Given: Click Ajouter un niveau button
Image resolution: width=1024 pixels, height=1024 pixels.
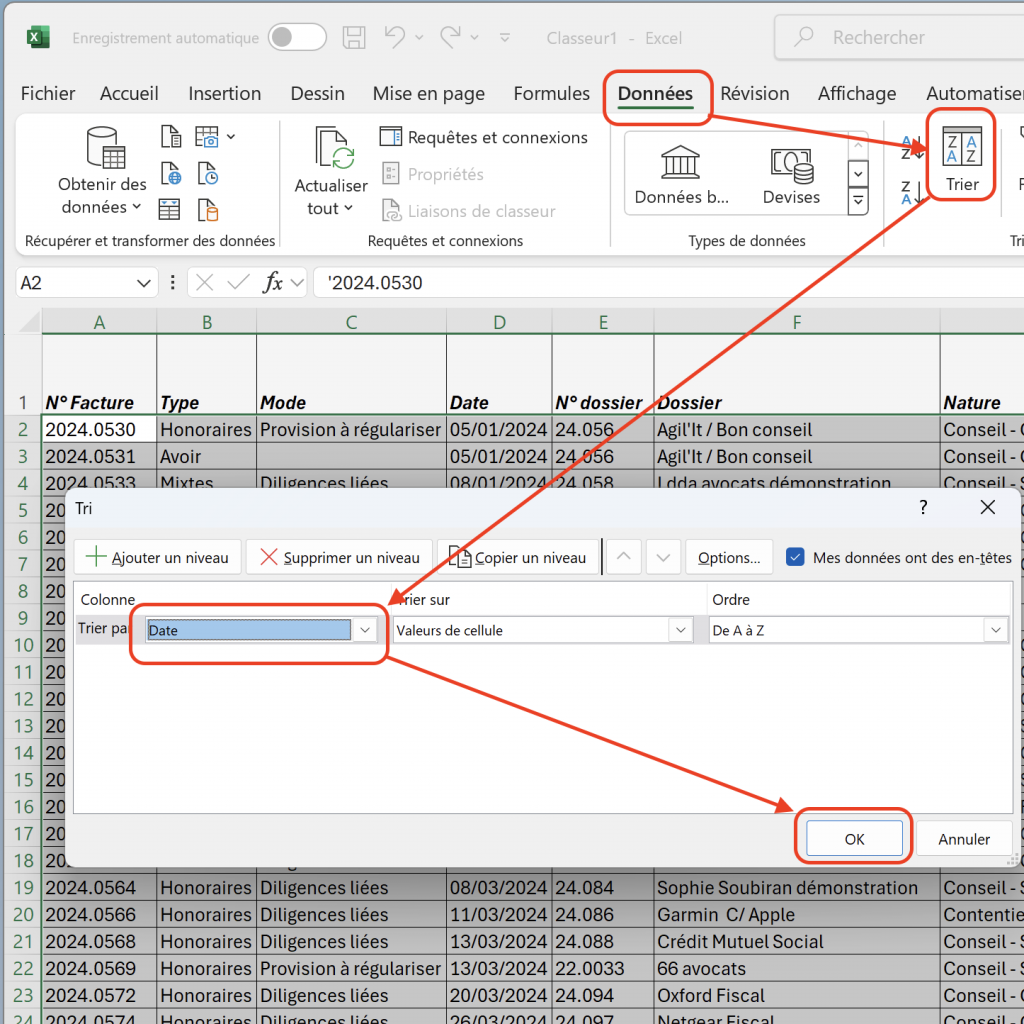Looking at the screenshot, I should point(158,557).
